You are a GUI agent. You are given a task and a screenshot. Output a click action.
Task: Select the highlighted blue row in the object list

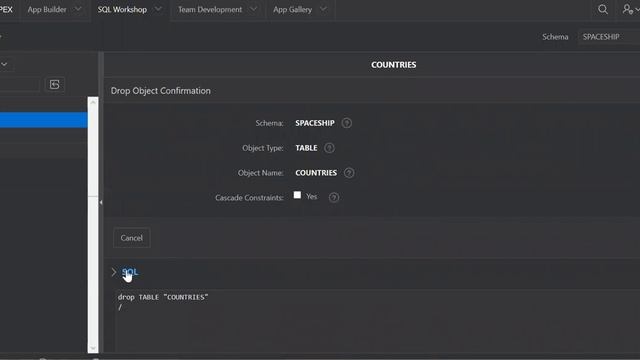(x=43, y=120)
